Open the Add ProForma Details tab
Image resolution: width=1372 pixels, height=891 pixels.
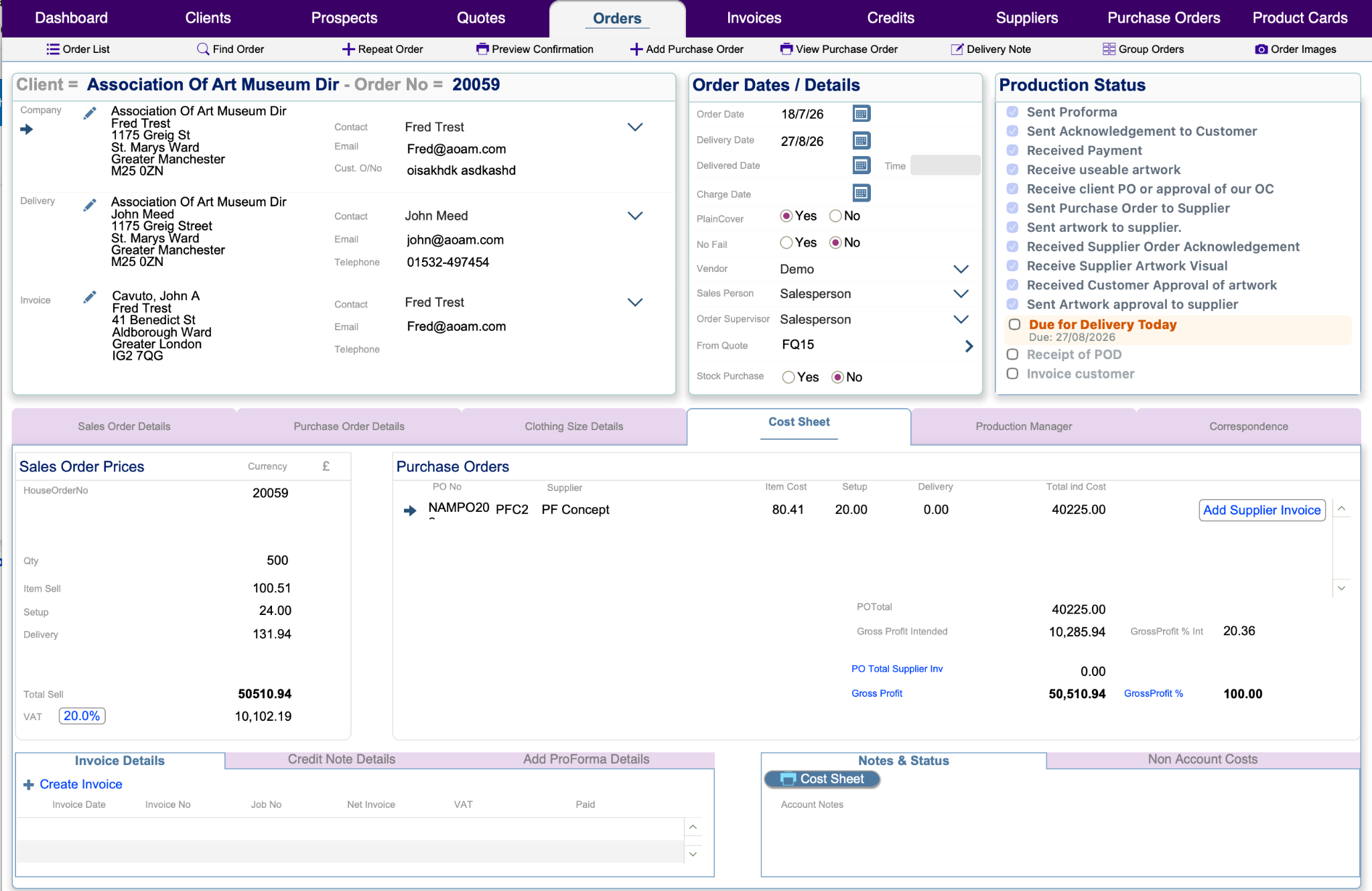pos(586,760)
